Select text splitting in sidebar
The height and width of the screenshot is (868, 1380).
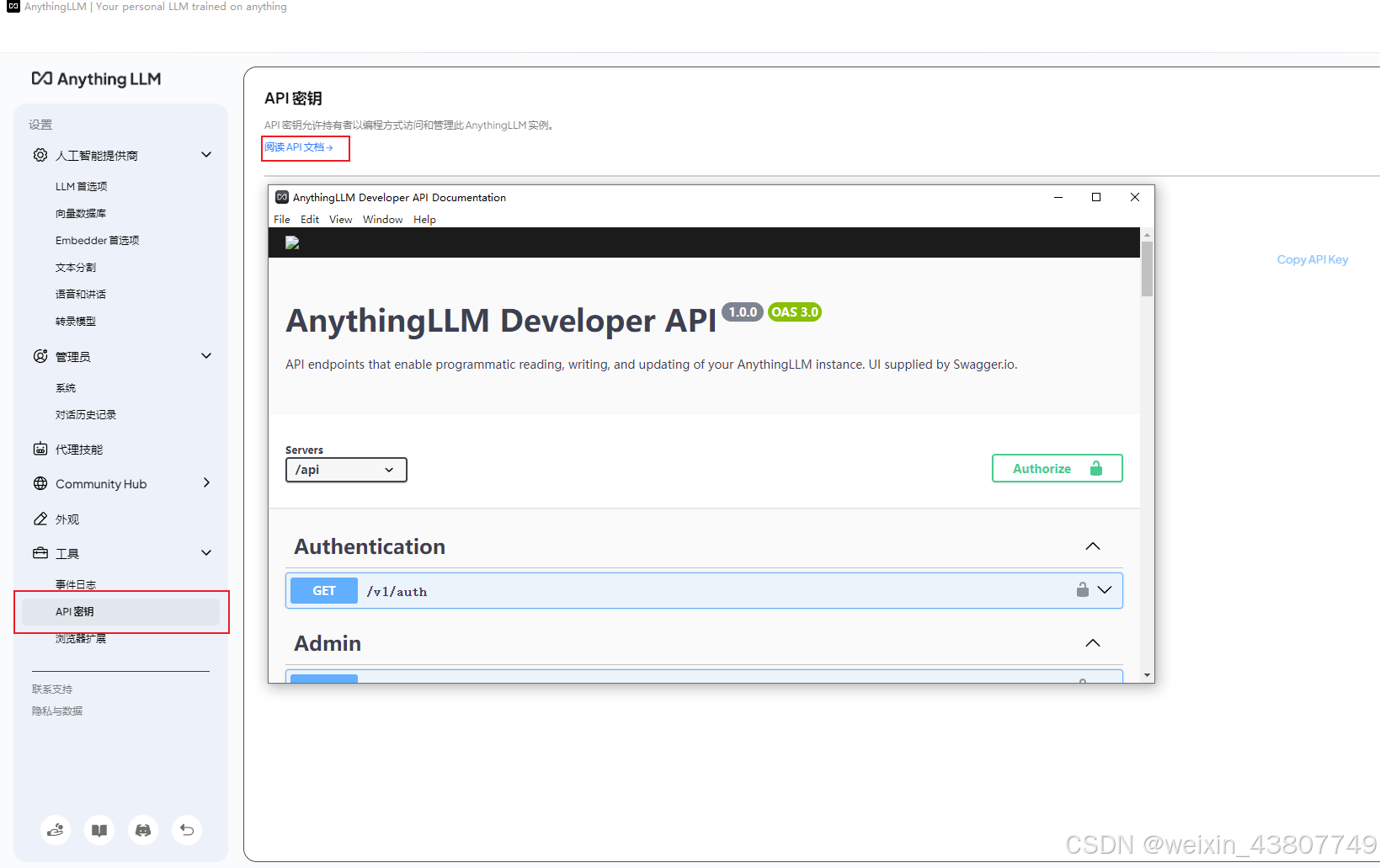pos(76,267)
